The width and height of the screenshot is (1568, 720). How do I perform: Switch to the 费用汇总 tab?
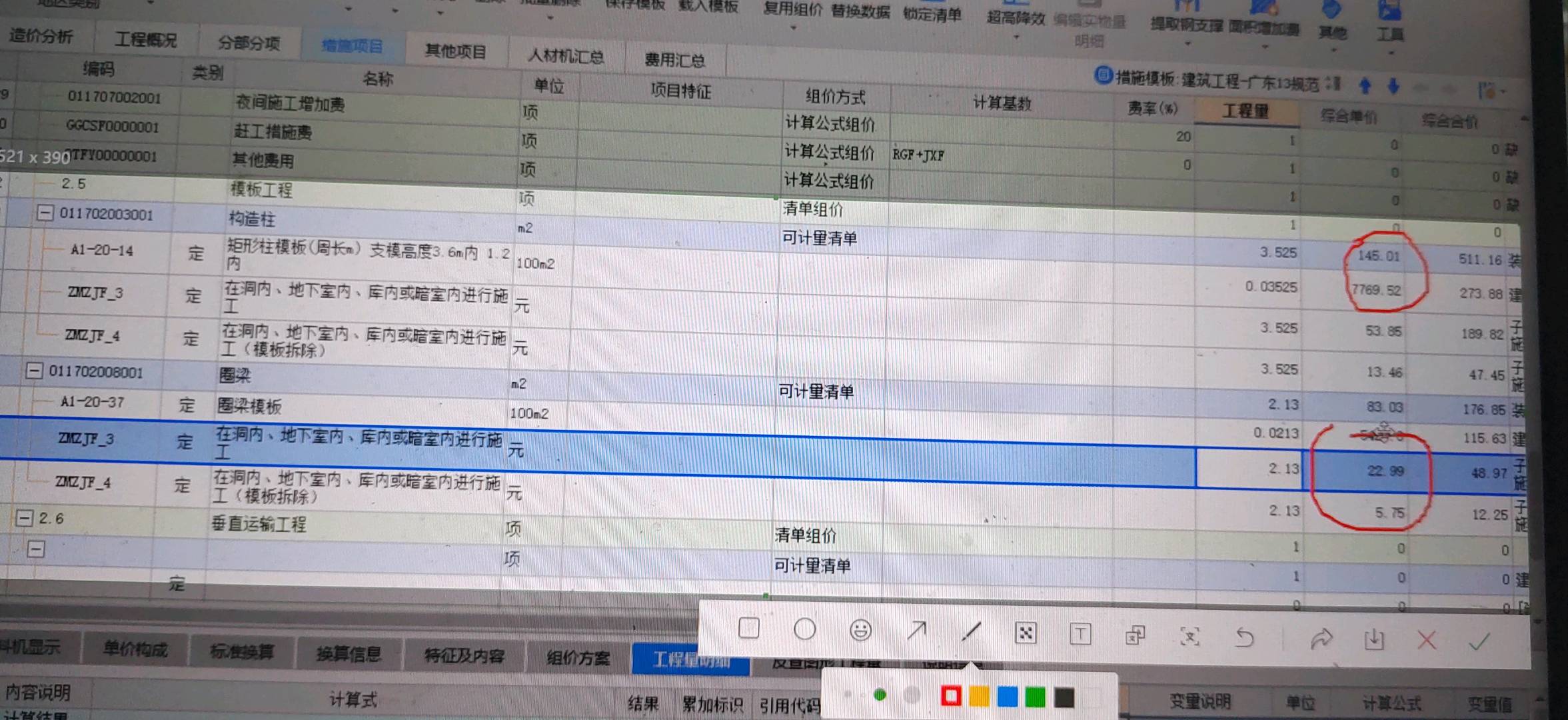[674, 60]
